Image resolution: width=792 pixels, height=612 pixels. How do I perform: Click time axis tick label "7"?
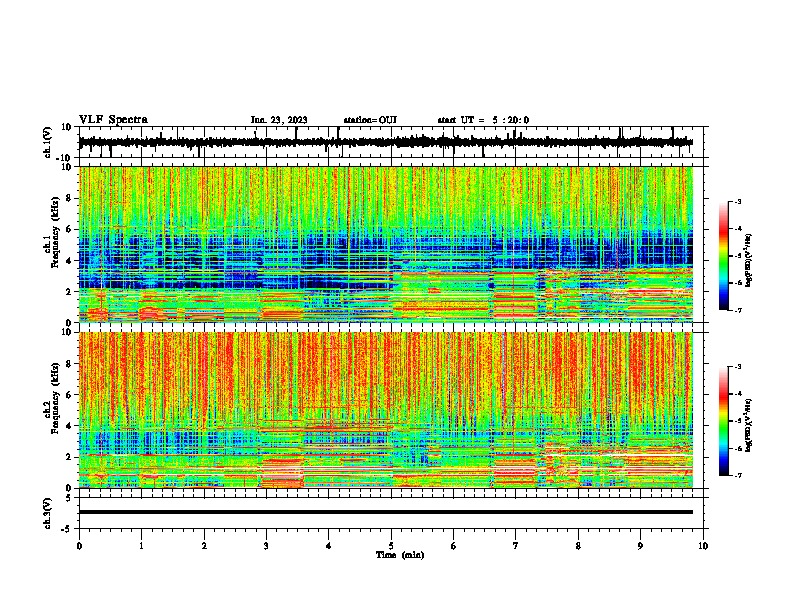tap(516, 546)
